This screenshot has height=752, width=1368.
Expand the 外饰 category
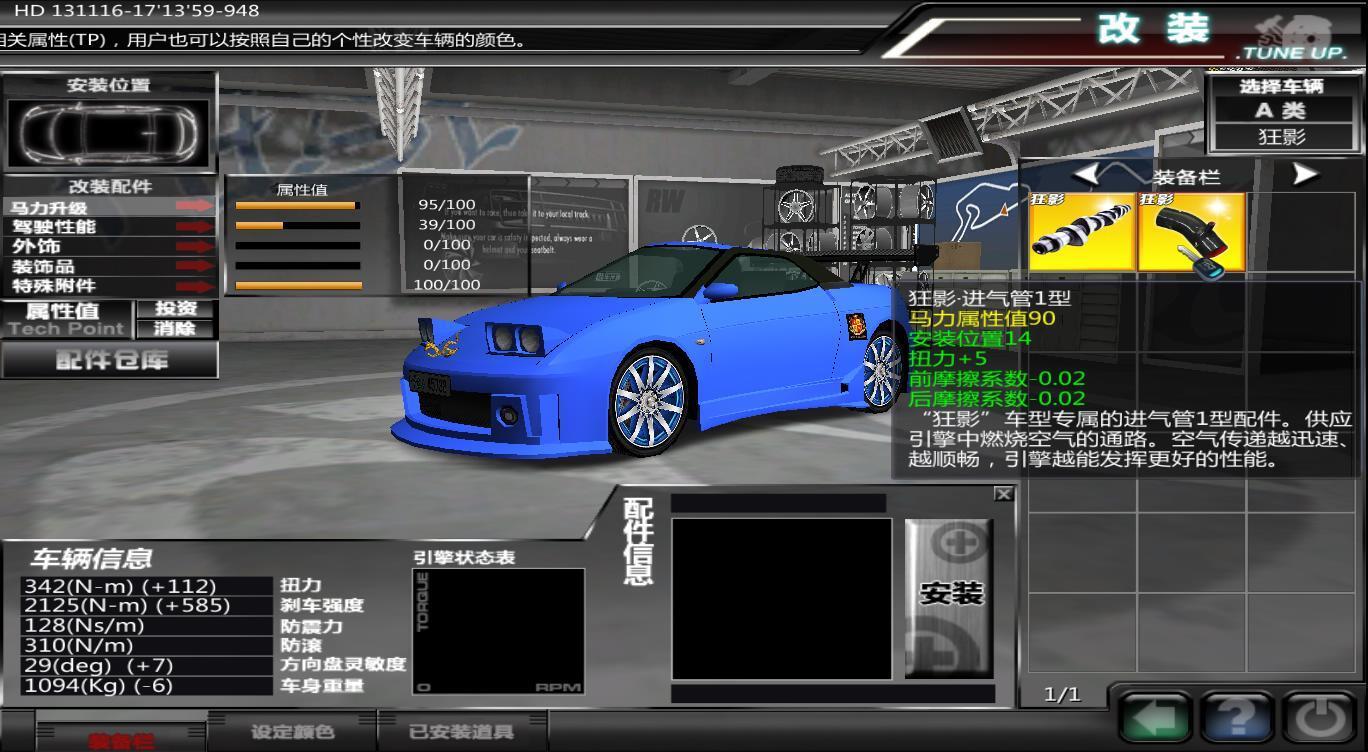(x=110, y=246)
